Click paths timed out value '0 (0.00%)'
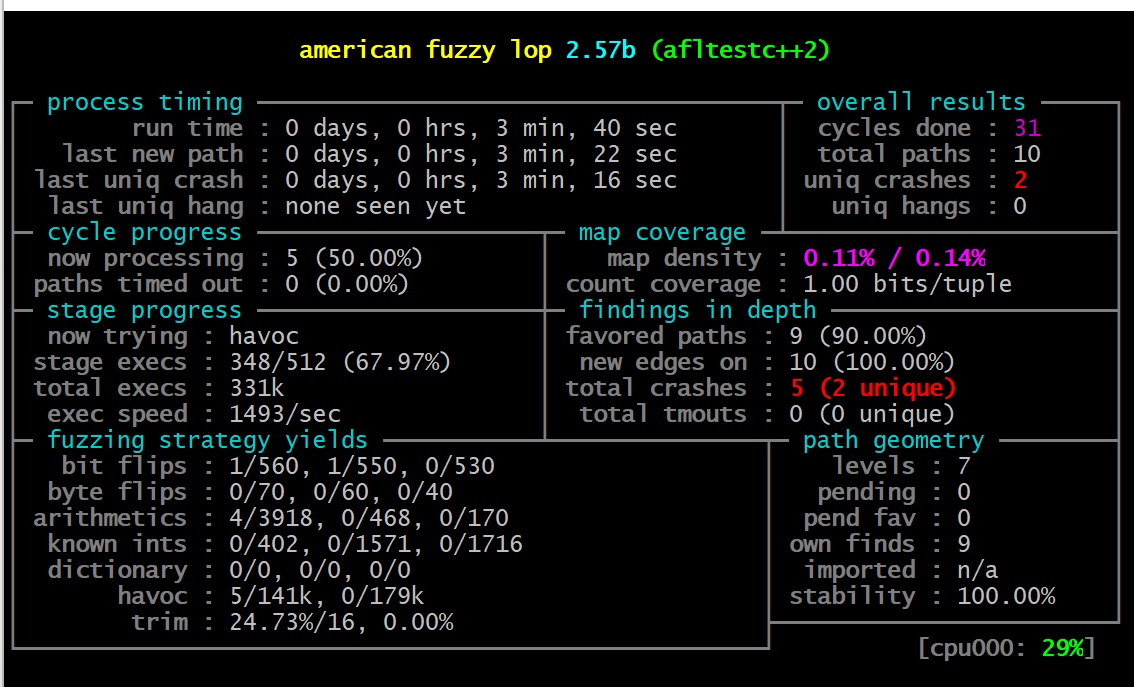The image size is (1134, 687). (347, 285)
